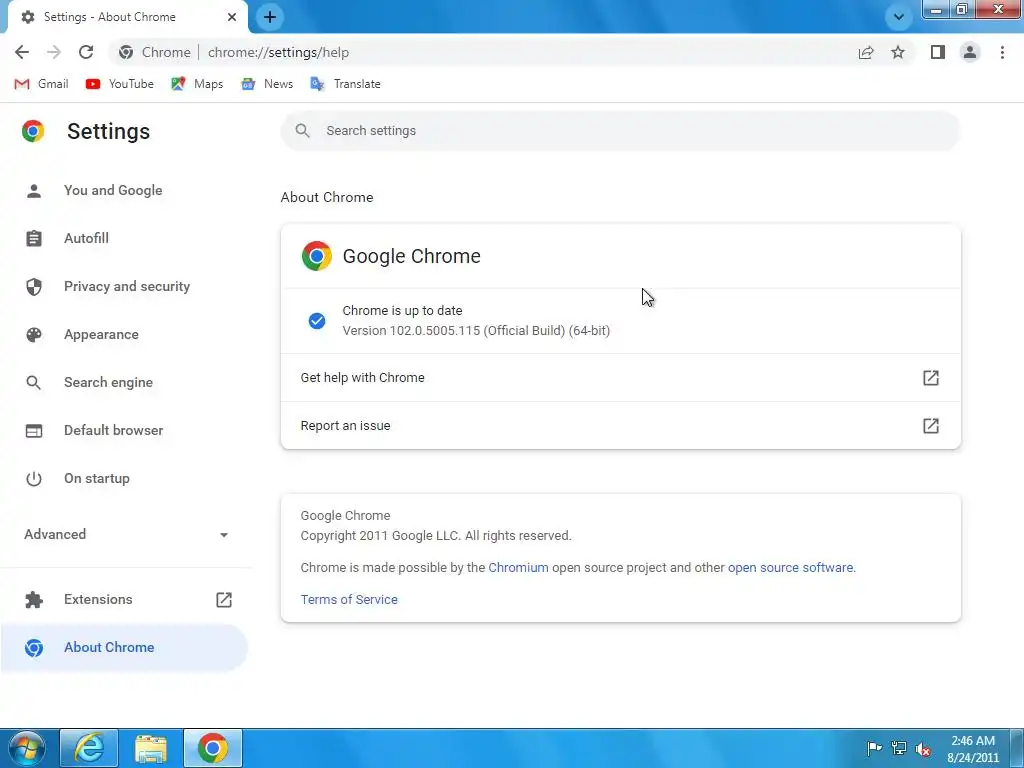
Task: Open the profile avatar icon
Action: [970, 52]
